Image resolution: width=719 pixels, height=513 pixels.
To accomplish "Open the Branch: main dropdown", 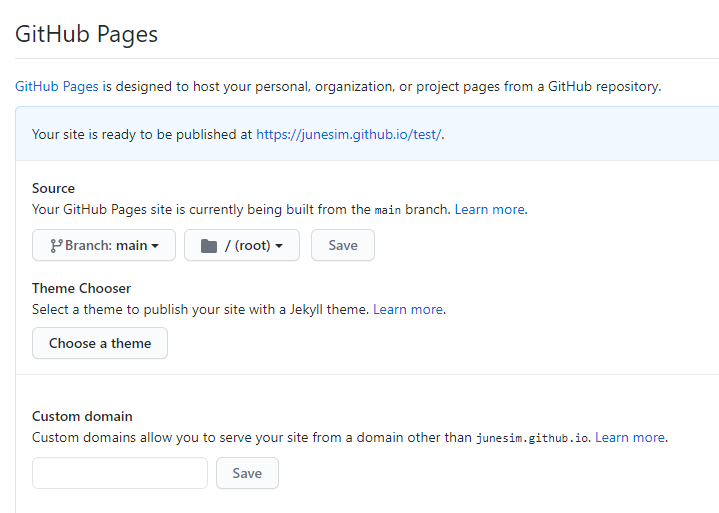I will pos(104,245).
